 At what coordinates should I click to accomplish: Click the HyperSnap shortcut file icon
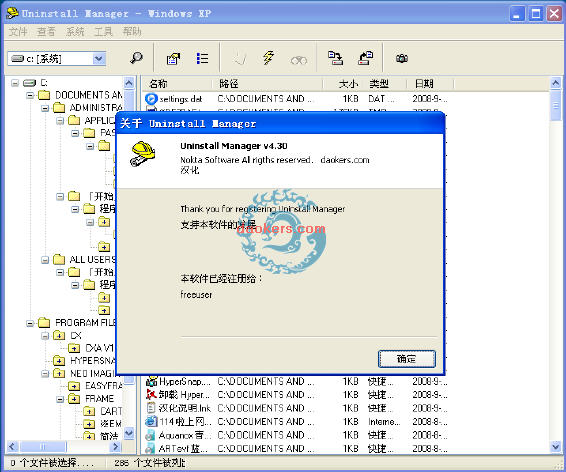tap(151, 381)
